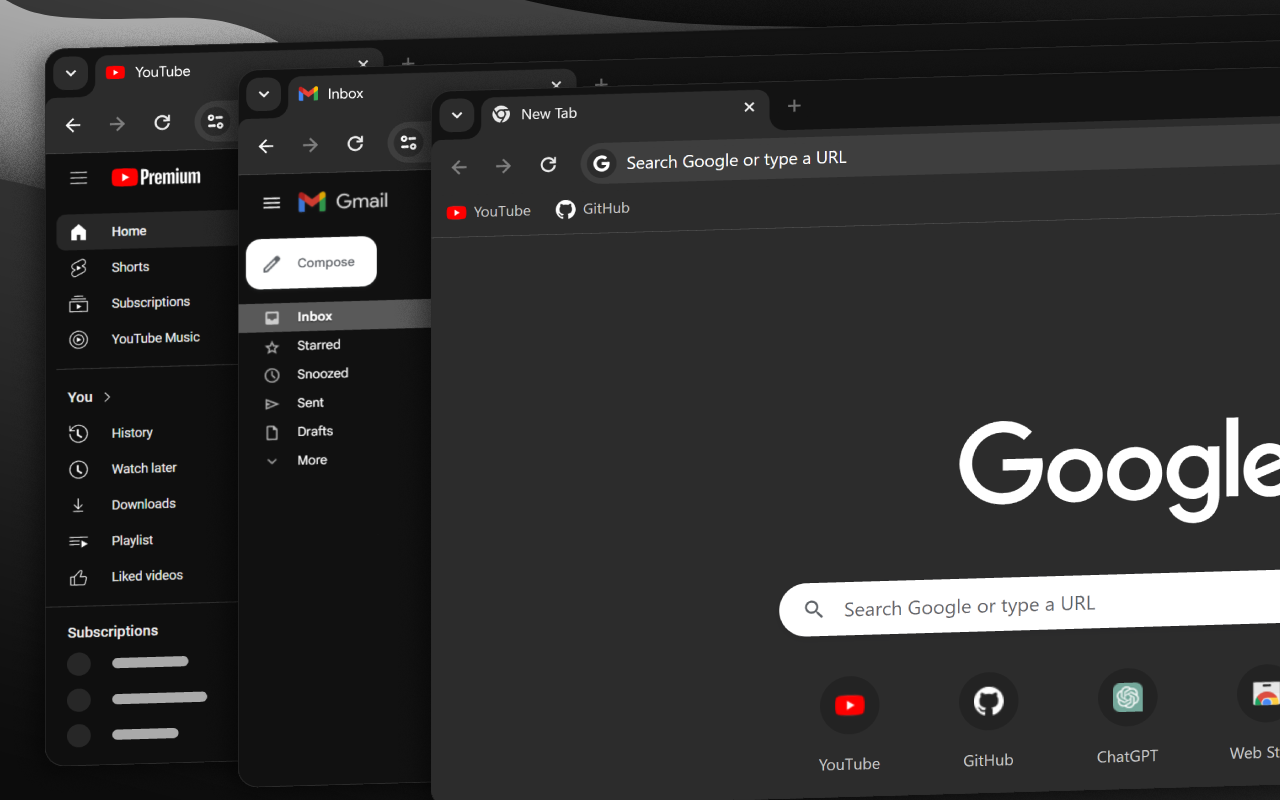Open the Starred folder in Gmail

pyautogui.click(x=318, y=345)
